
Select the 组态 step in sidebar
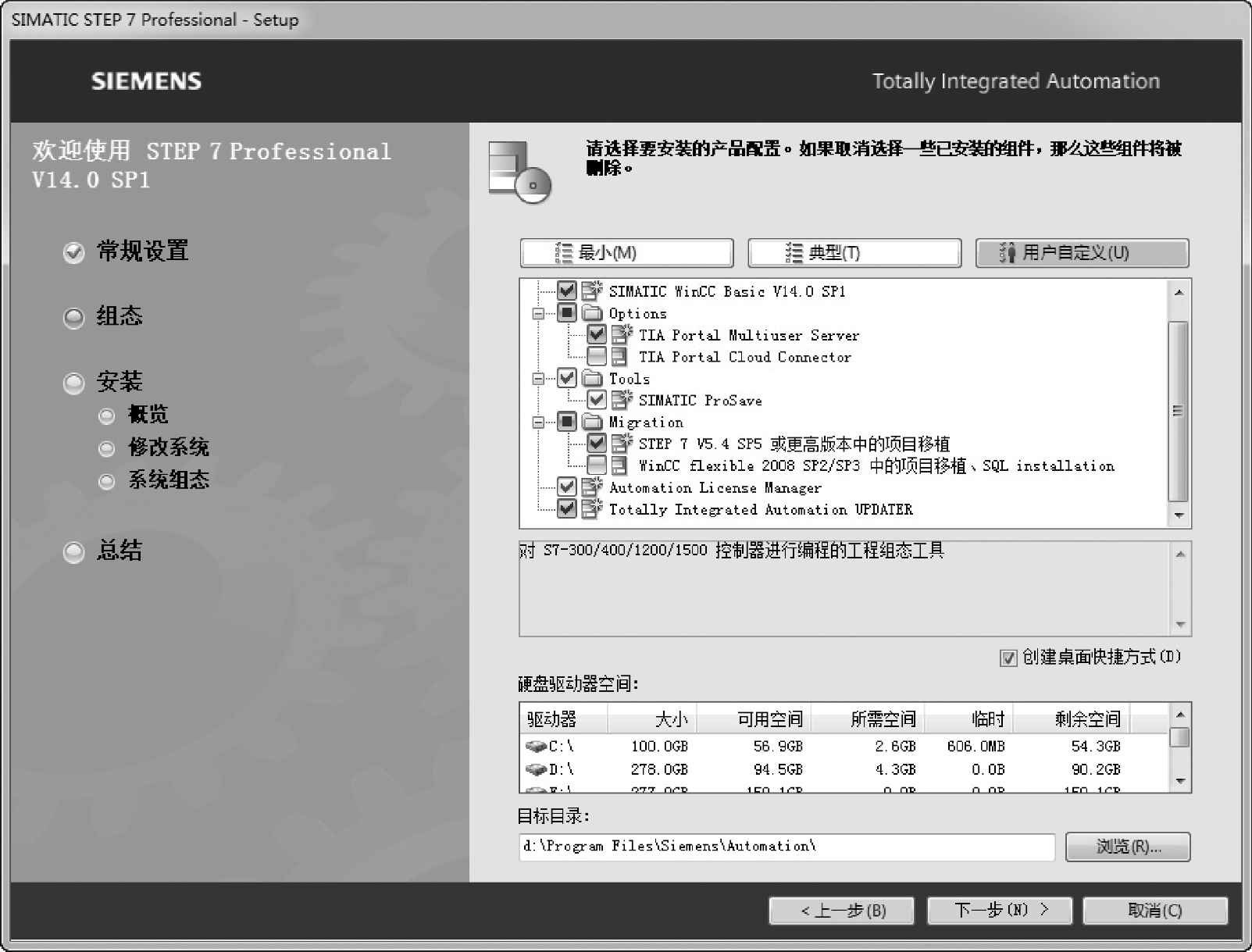point(103,316)
